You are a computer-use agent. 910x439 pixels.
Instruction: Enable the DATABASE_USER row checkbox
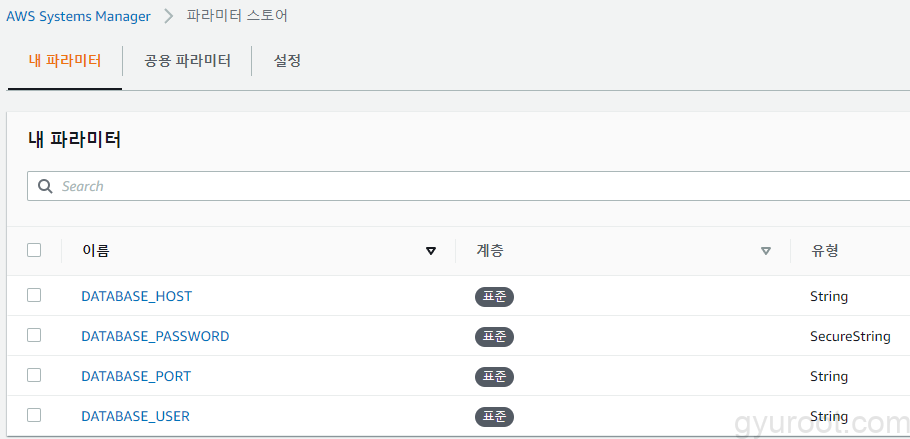(34, 414)
